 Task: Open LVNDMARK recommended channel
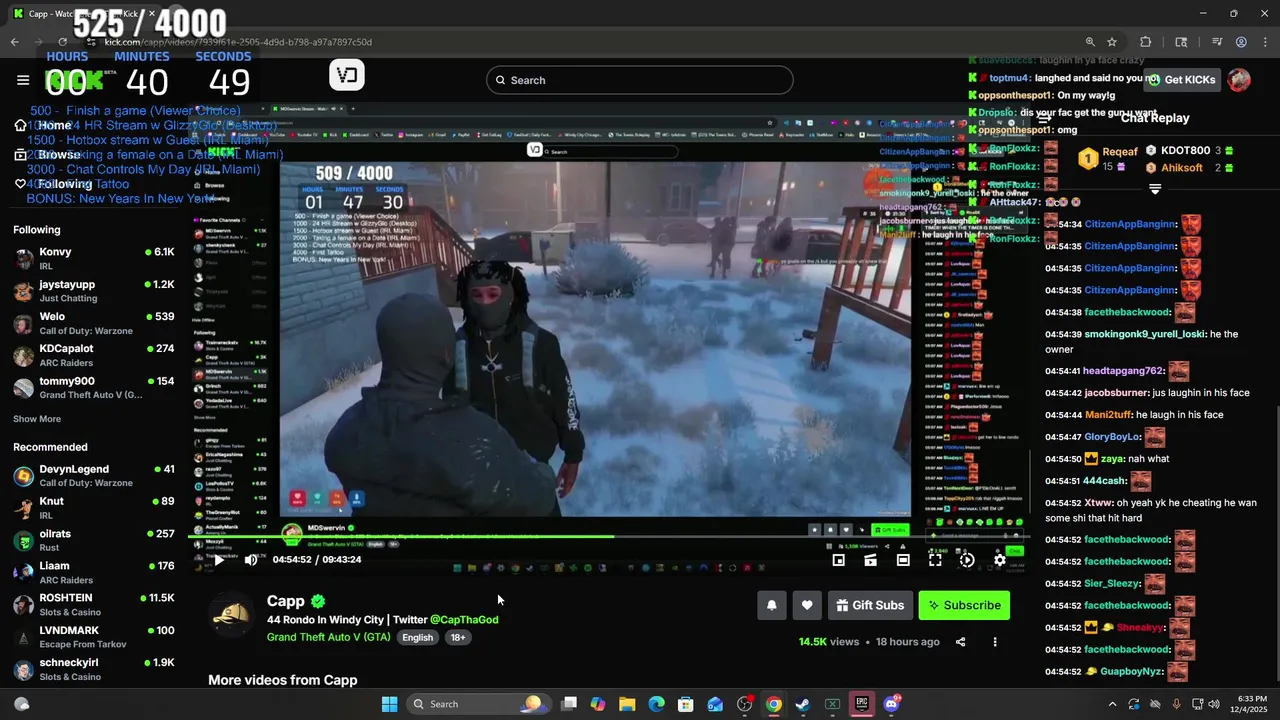(95, 637)
